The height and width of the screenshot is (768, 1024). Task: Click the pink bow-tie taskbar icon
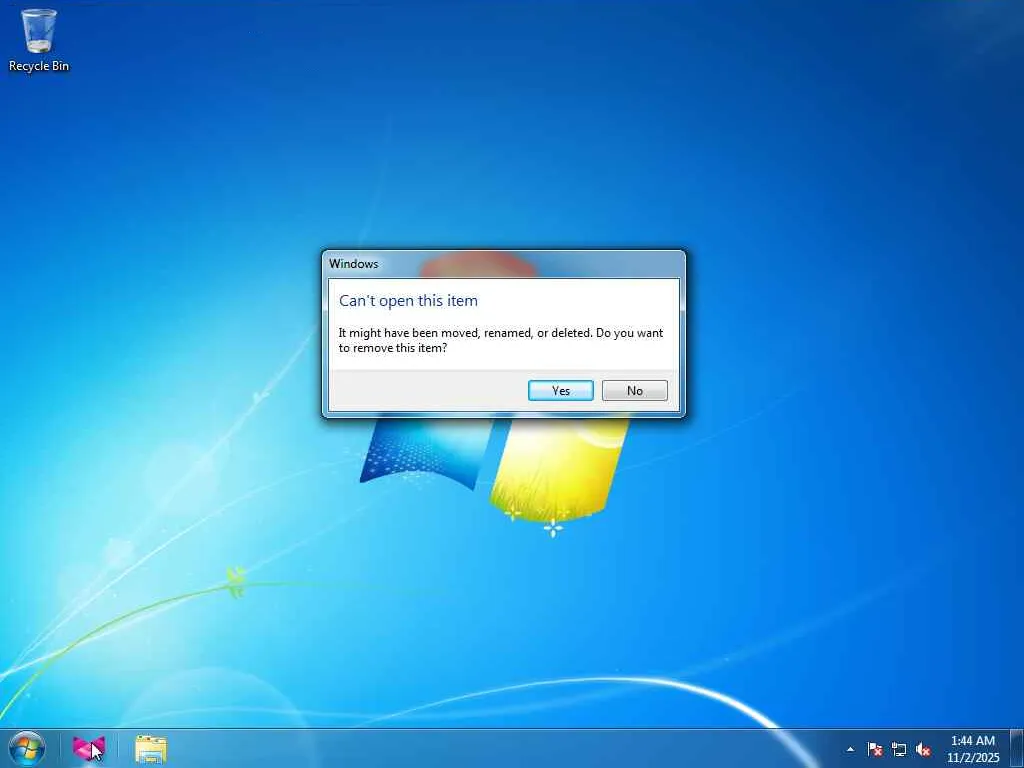coord(88,748)
